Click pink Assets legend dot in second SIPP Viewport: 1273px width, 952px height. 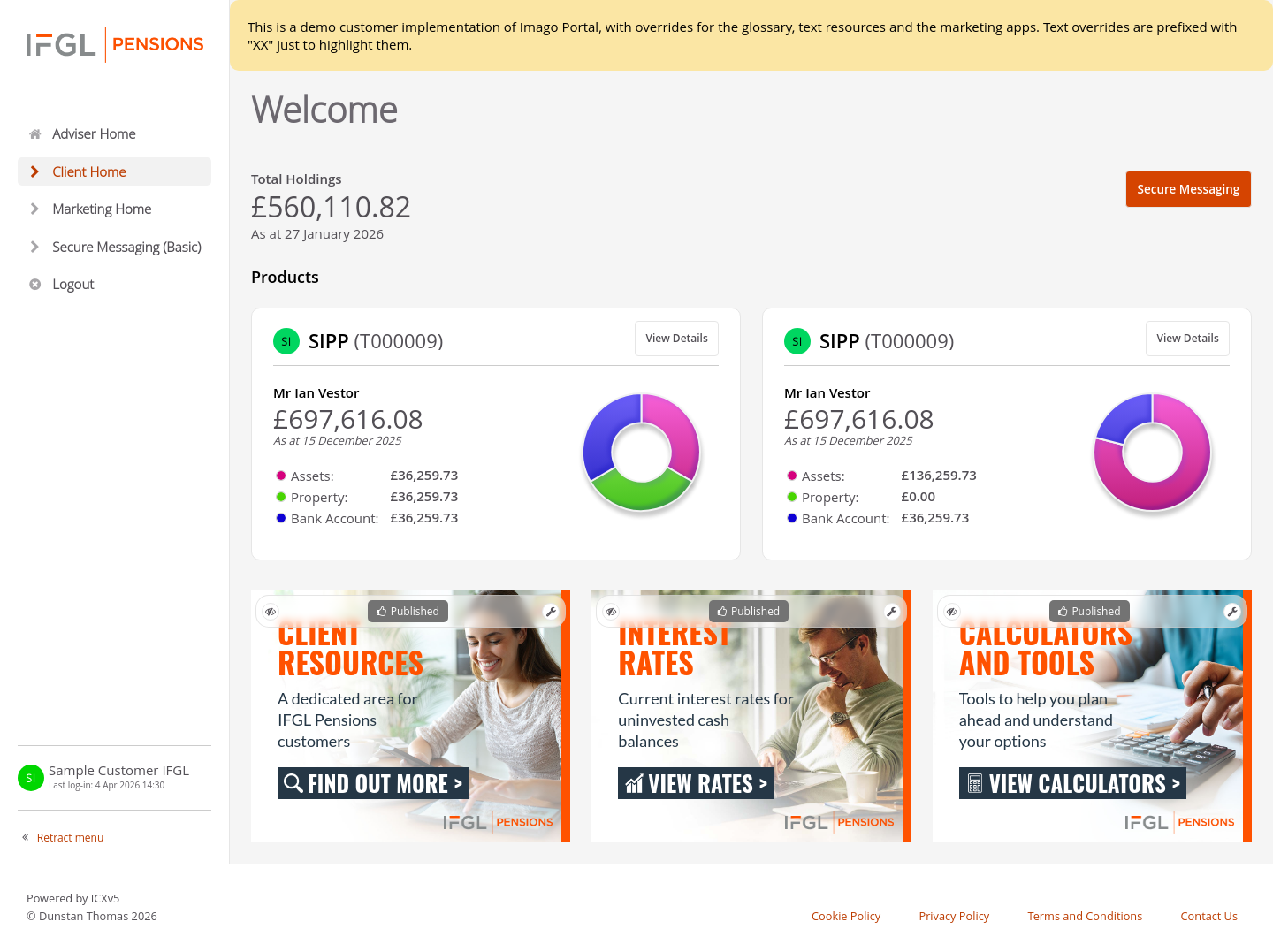pos(792,476)
